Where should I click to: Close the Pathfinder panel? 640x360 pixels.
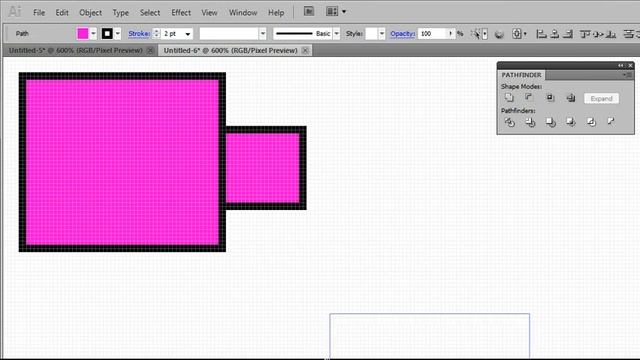click(x=631, y=65)
